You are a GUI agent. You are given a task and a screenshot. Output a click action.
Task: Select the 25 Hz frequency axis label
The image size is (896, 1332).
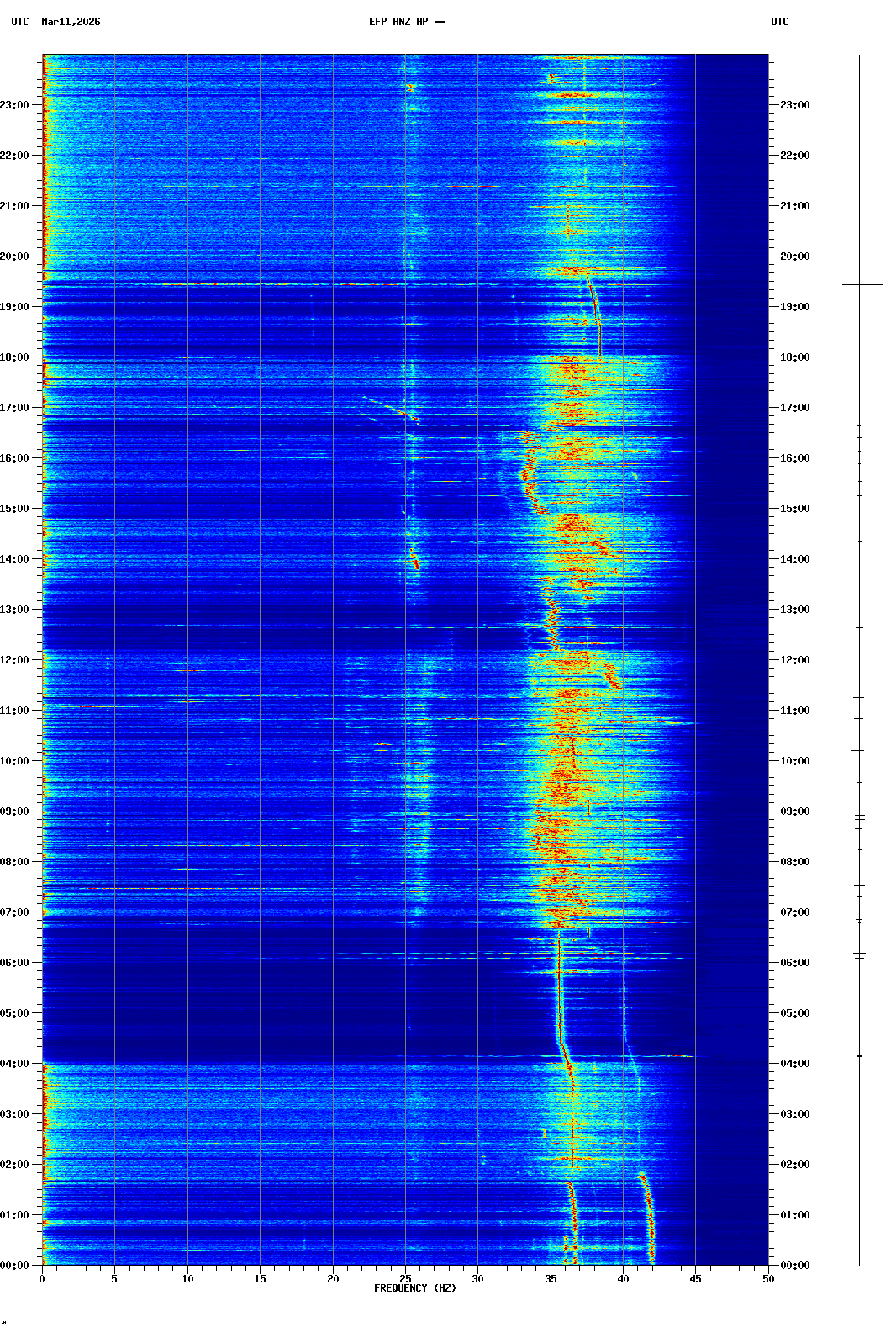coord(405,1279)
